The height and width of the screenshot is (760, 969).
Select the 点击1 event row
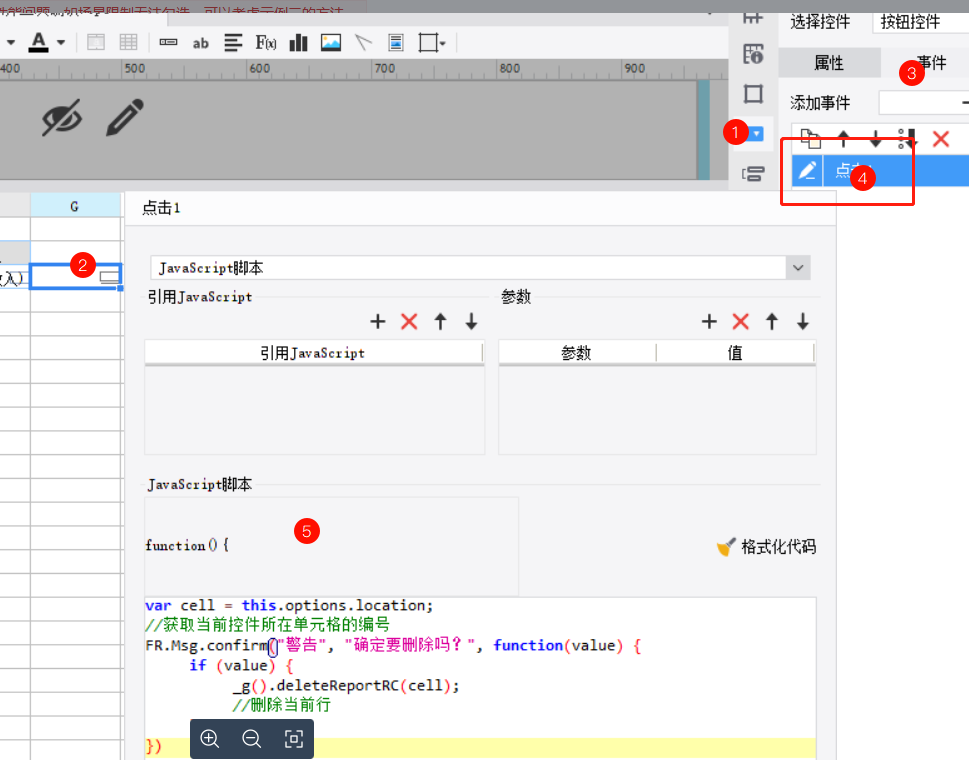click(896, 170)
